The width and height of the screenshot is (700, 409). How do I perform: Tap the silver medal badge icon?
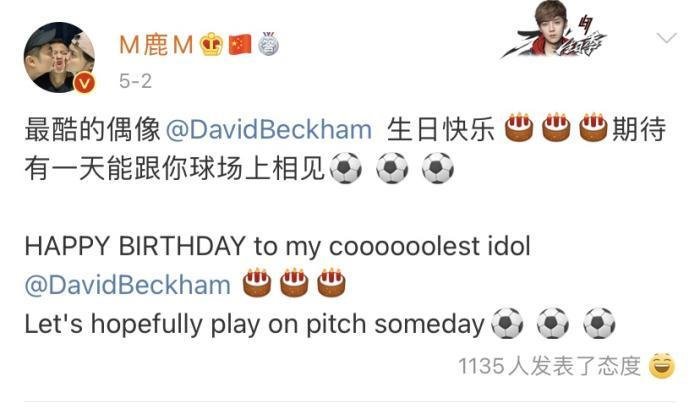click(268, 44)
